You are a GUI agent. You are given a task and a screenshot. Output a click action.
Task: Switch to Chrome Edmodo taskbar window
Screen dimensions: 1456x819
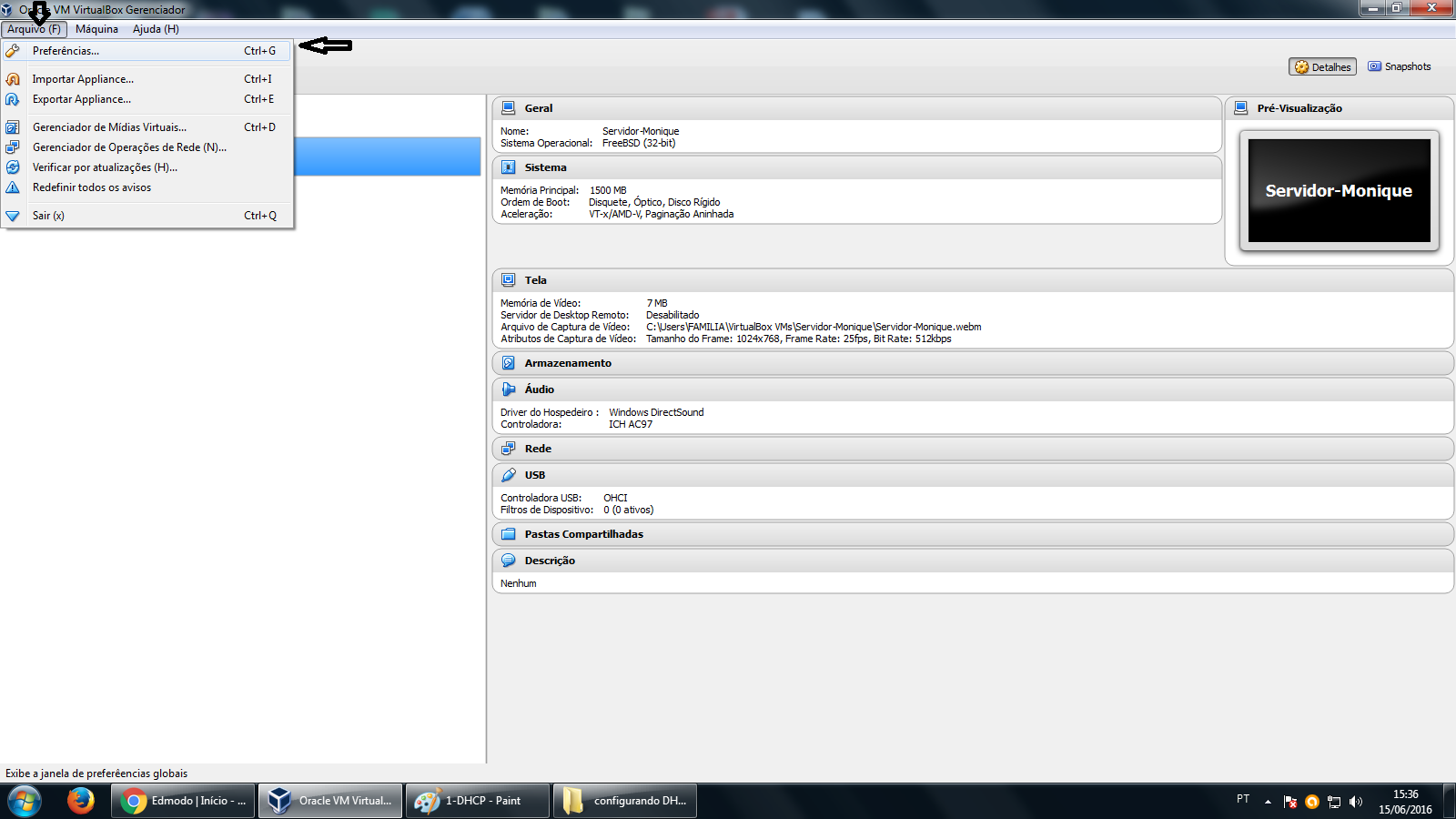point(184,801)
